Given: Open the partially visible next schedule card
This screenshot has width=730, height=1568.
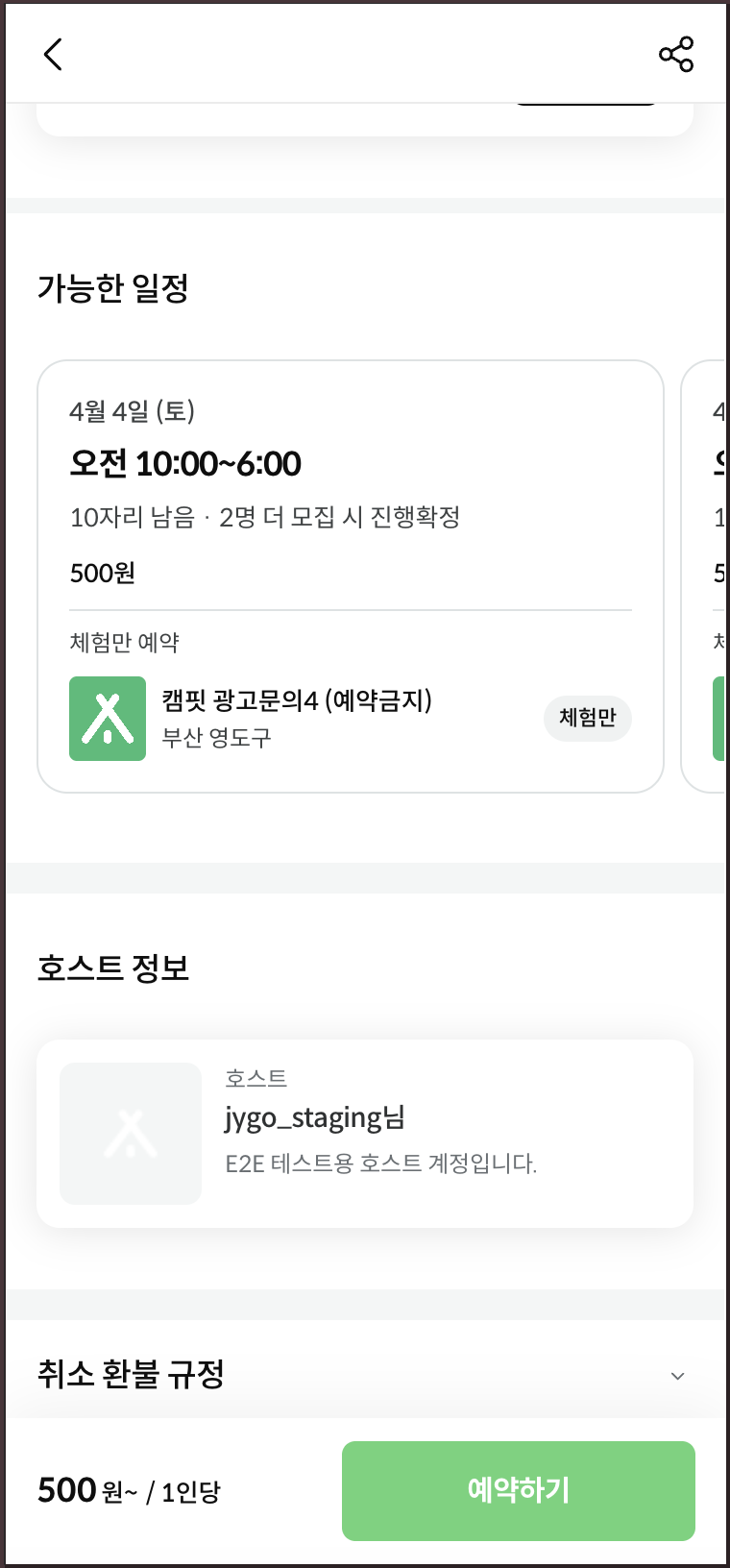Looking at the screenshot, I should (705, 576).
